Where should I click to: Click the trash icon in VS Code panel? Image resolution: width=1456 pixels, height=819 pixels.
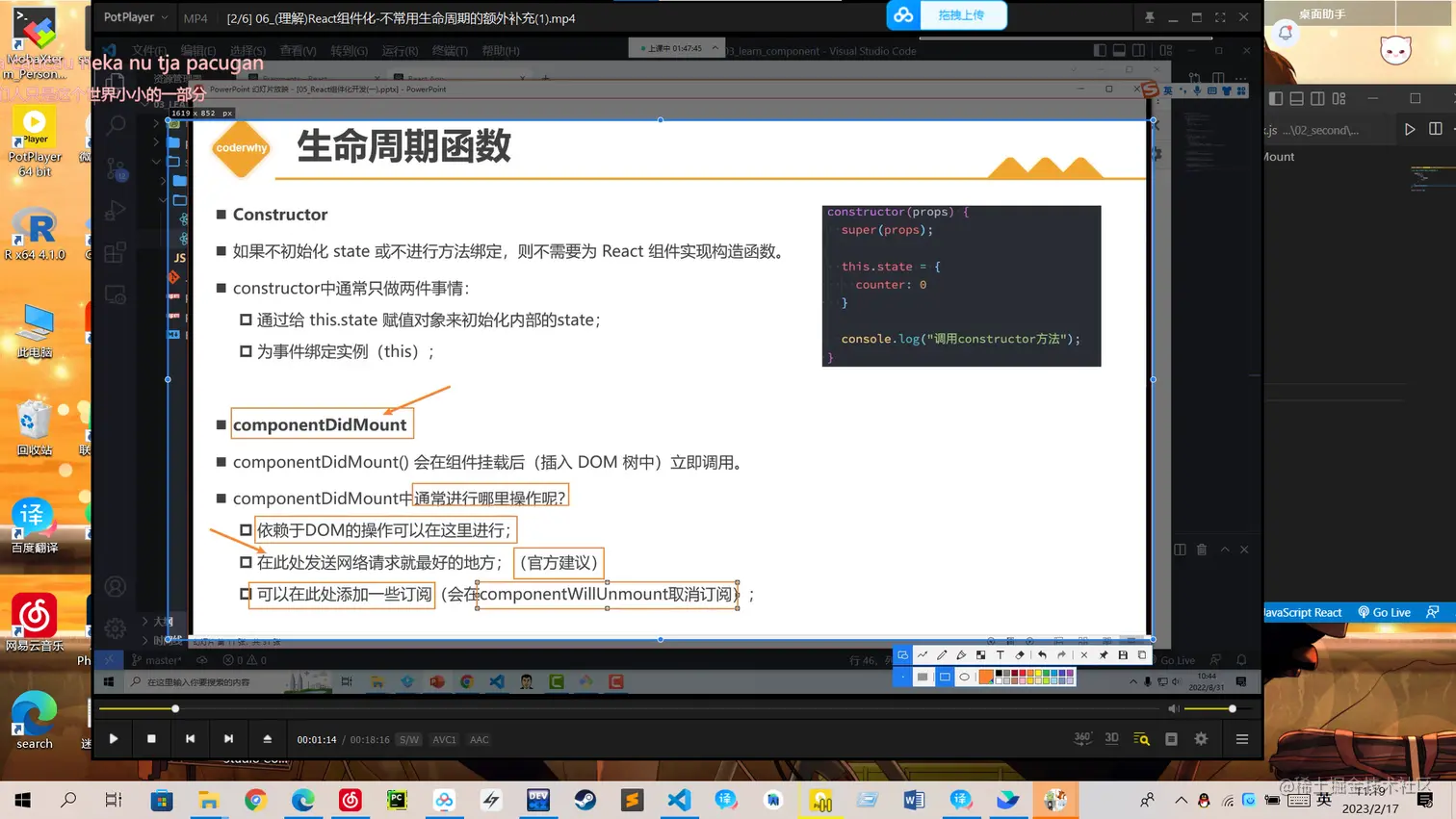(x=1202, y=550)
